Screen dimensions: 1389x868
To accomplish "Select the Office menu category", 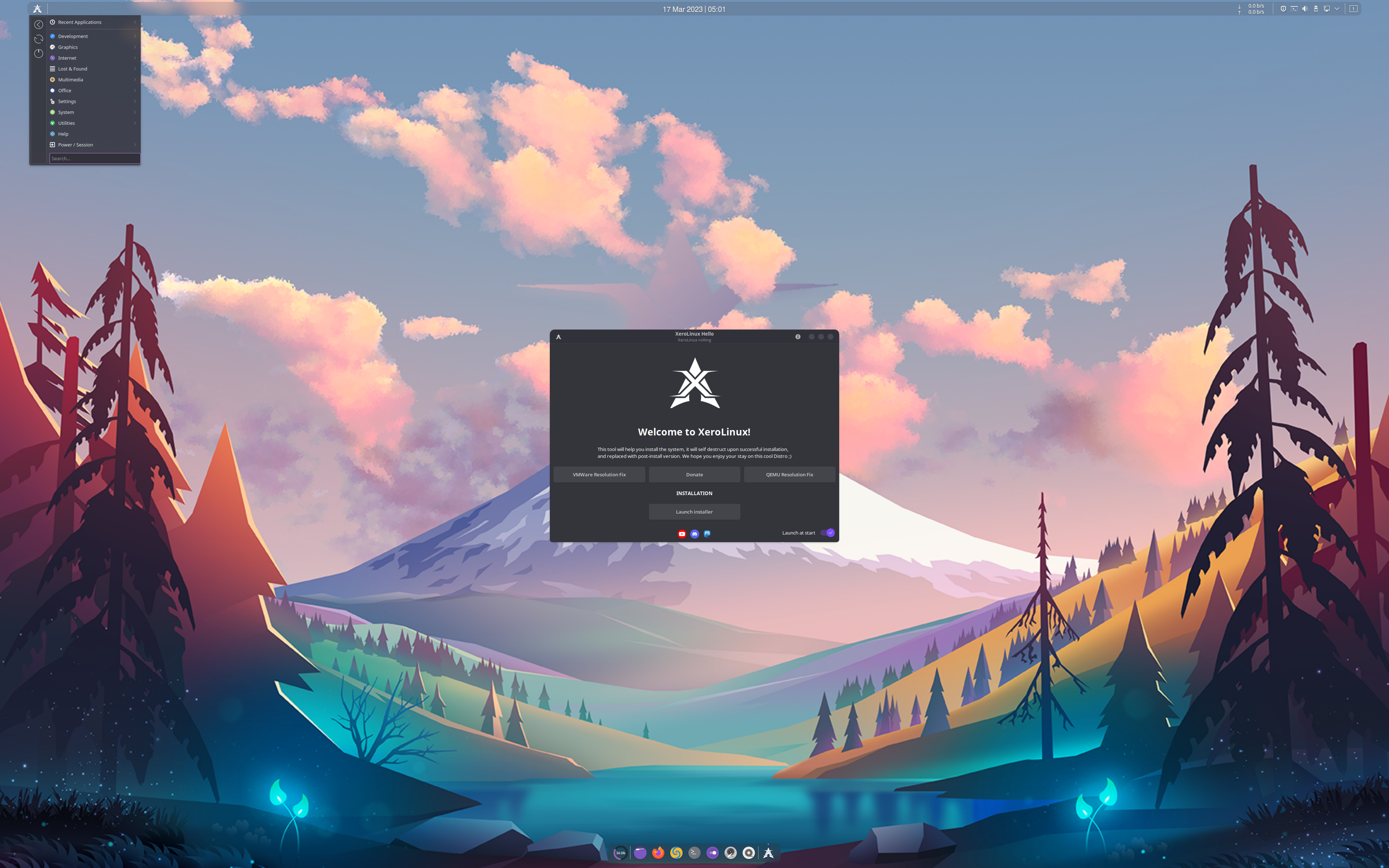I will [x=94, y=91].
